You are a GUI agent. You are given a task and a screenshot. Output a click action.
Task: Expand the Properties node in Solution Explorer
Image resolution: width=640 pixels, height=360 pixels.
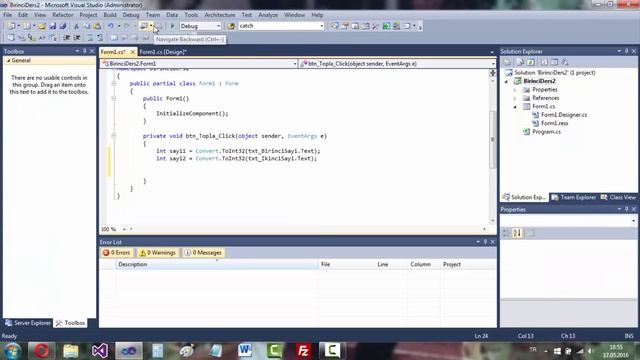pyautogui.click(x=515, y=90)
